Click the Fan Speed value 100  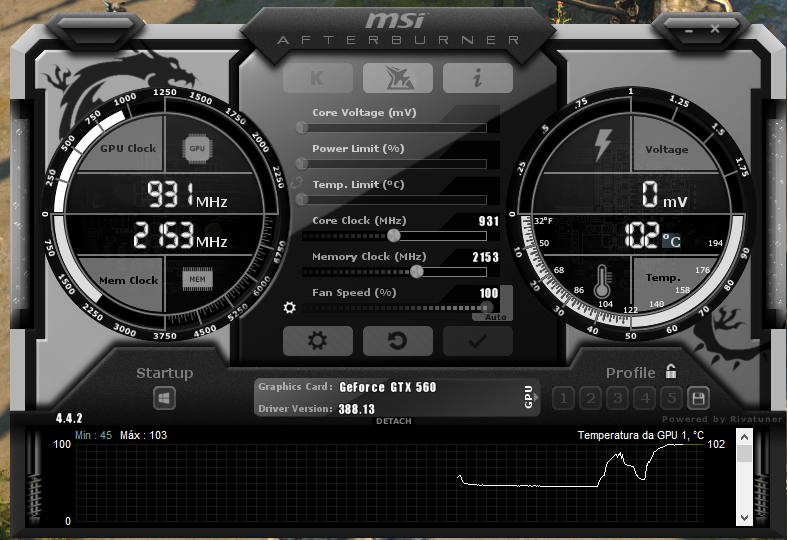click(x=489, y=293)
